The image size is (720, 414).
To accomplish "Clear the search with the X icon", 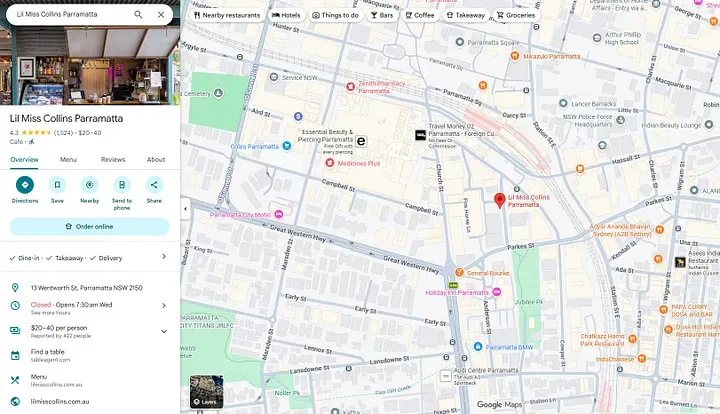I will pos(161,15).
